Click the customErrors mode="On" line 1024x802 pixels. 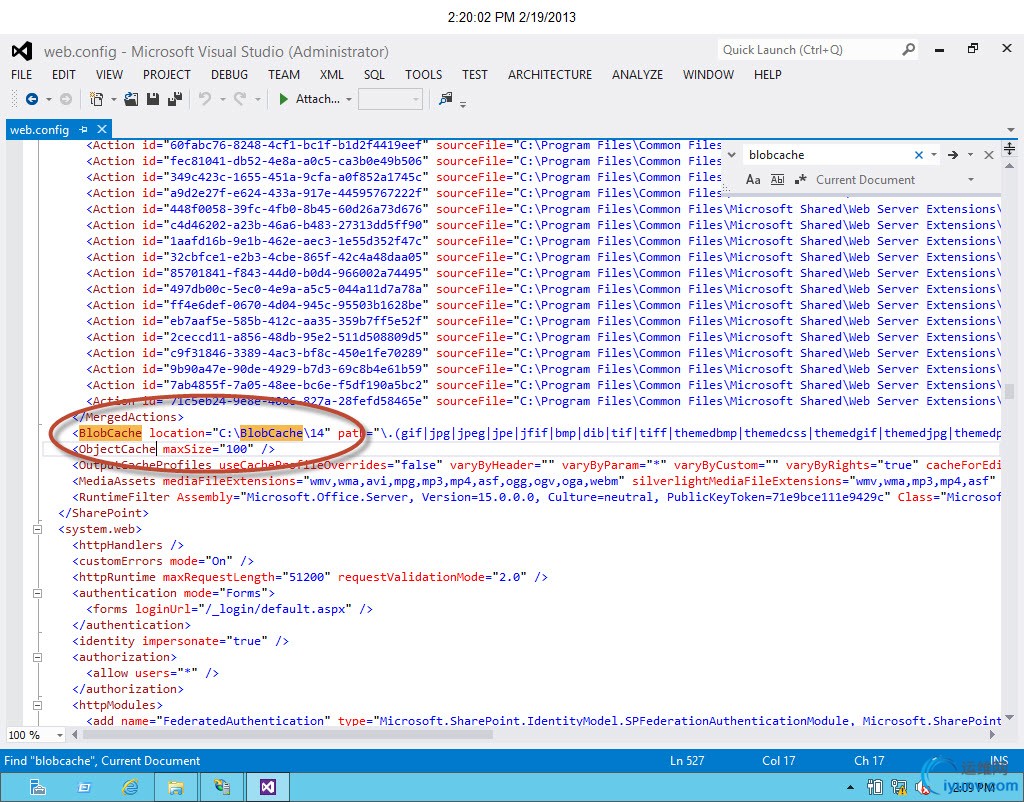pyautogui.click(x=163, y=561)
